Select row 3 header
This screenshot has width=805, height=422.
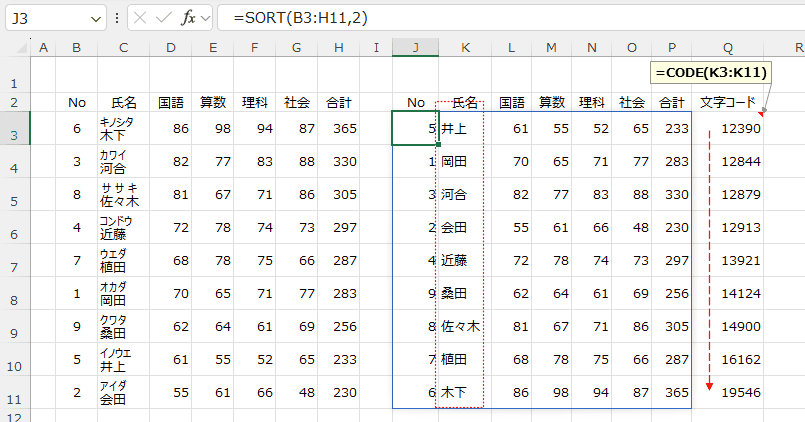[x=15, y=129]
